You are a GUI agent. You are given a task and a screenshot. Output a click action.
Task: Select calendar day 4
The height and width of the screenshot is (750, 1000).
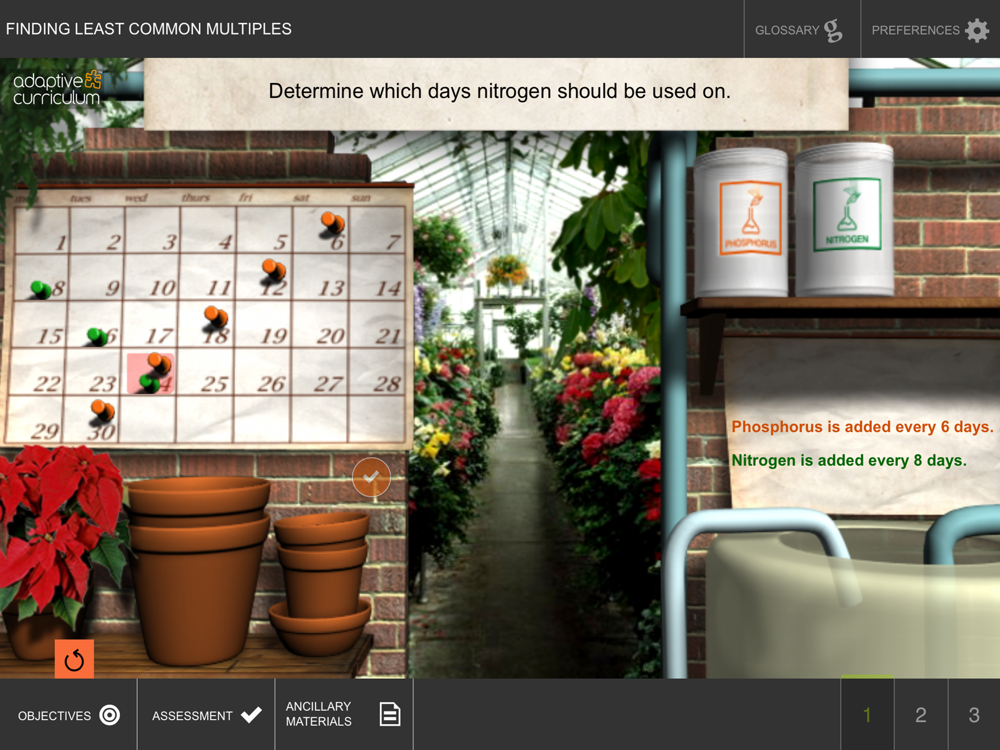[208, 230]
